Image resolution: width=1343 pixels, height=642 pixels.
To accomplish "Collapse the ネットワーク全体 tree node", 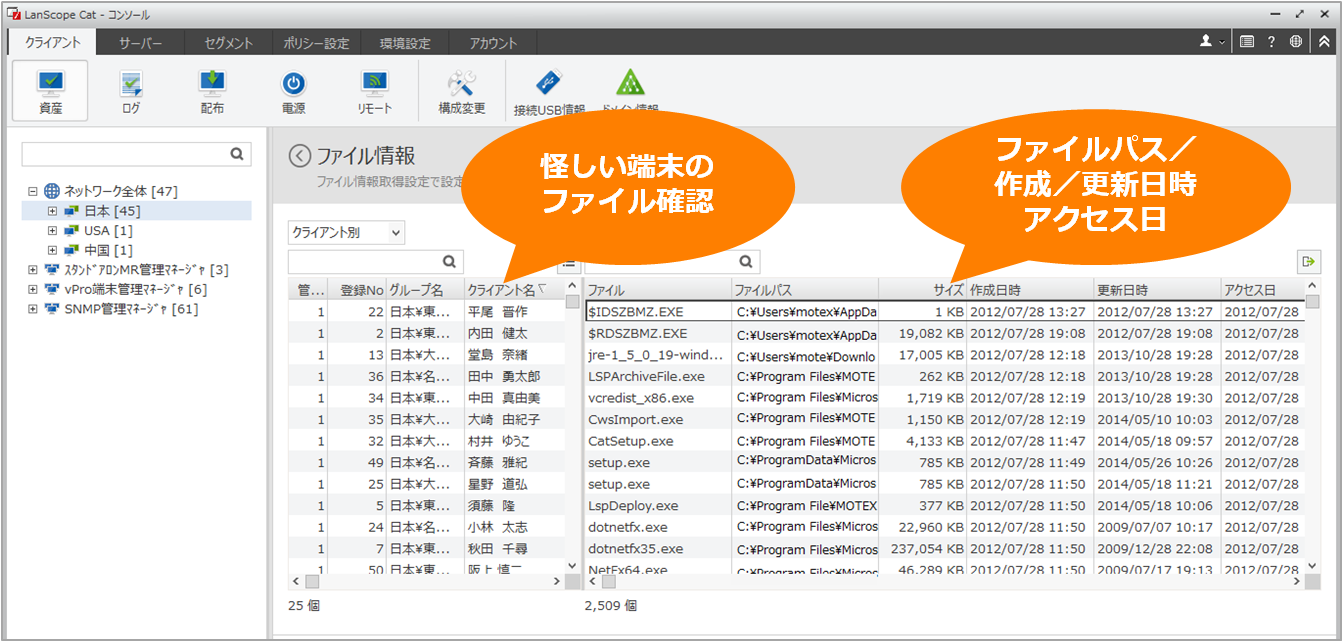I will point(33,191).
